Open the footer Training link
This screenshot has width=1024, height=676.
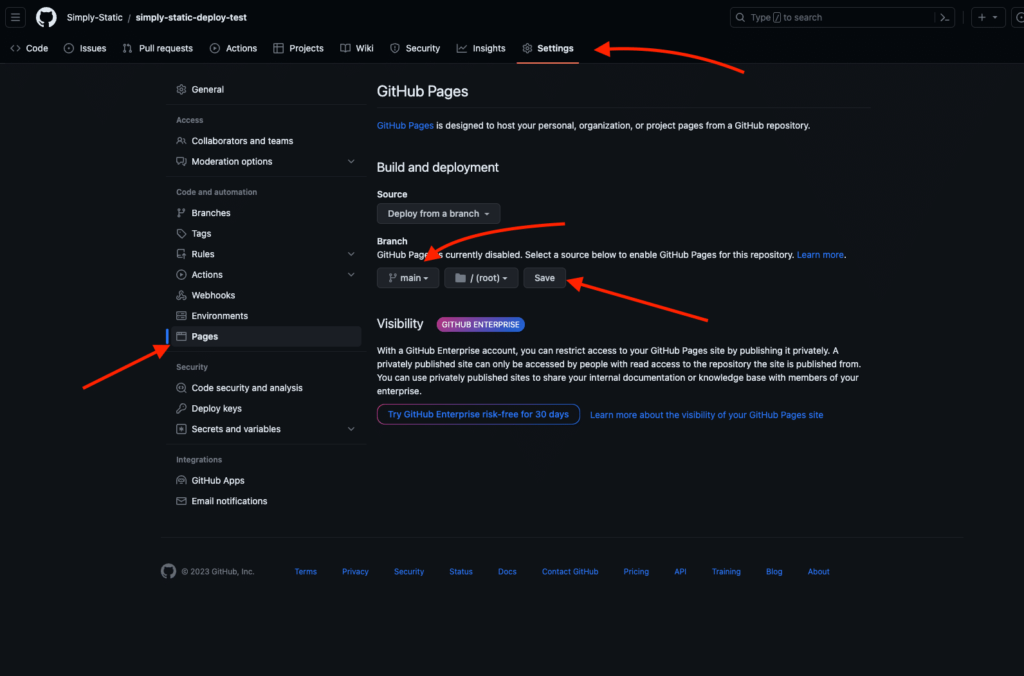726,571
